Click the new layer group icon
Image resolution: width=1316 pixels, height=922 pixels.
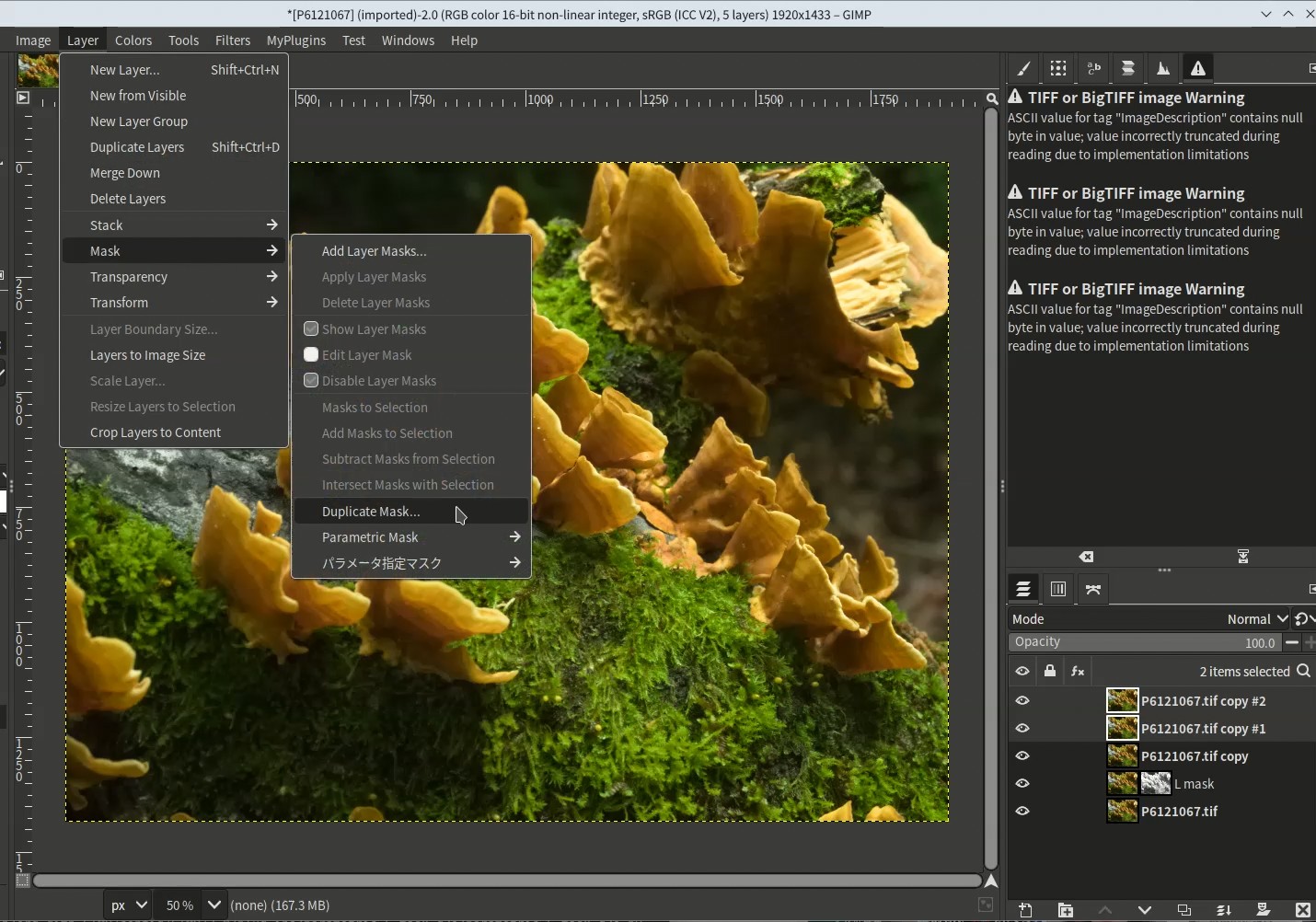pyautogui.click(x=1065, y=910)
